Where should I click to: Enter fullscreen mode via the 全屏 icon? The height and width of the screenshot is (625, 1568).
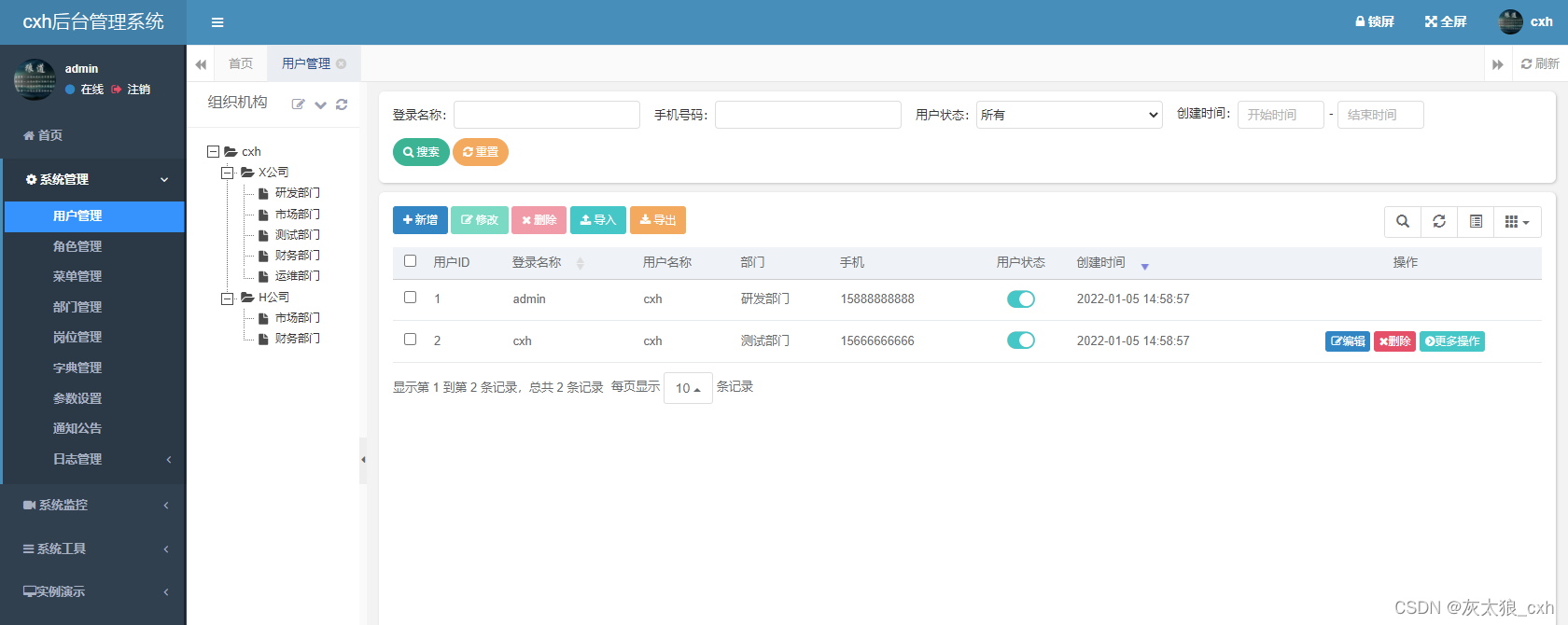[1446, 21]
